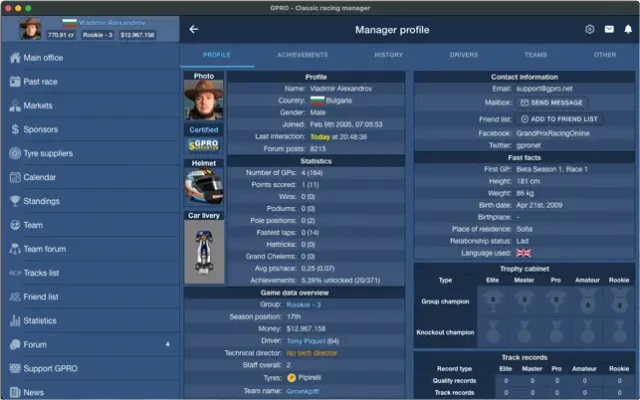
Task: Open Standings trophy icon
Action: click(15, 201)
